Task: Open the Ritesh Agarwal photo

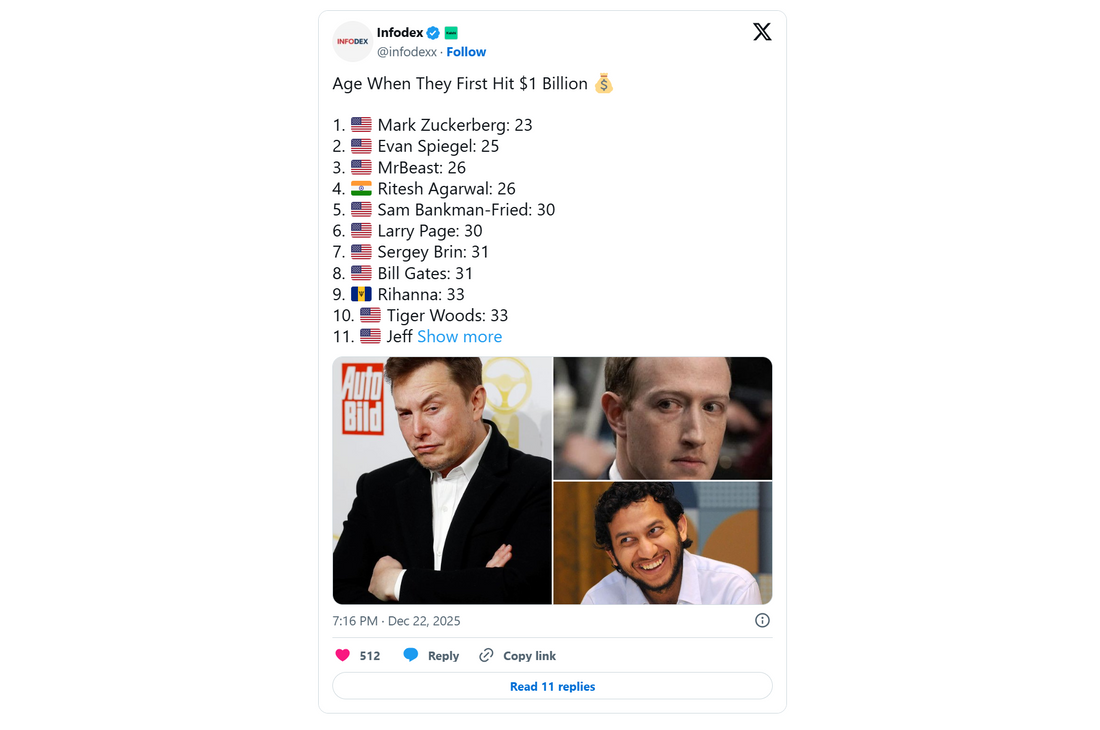Action: pyautogui.click(x=662, y=542)
